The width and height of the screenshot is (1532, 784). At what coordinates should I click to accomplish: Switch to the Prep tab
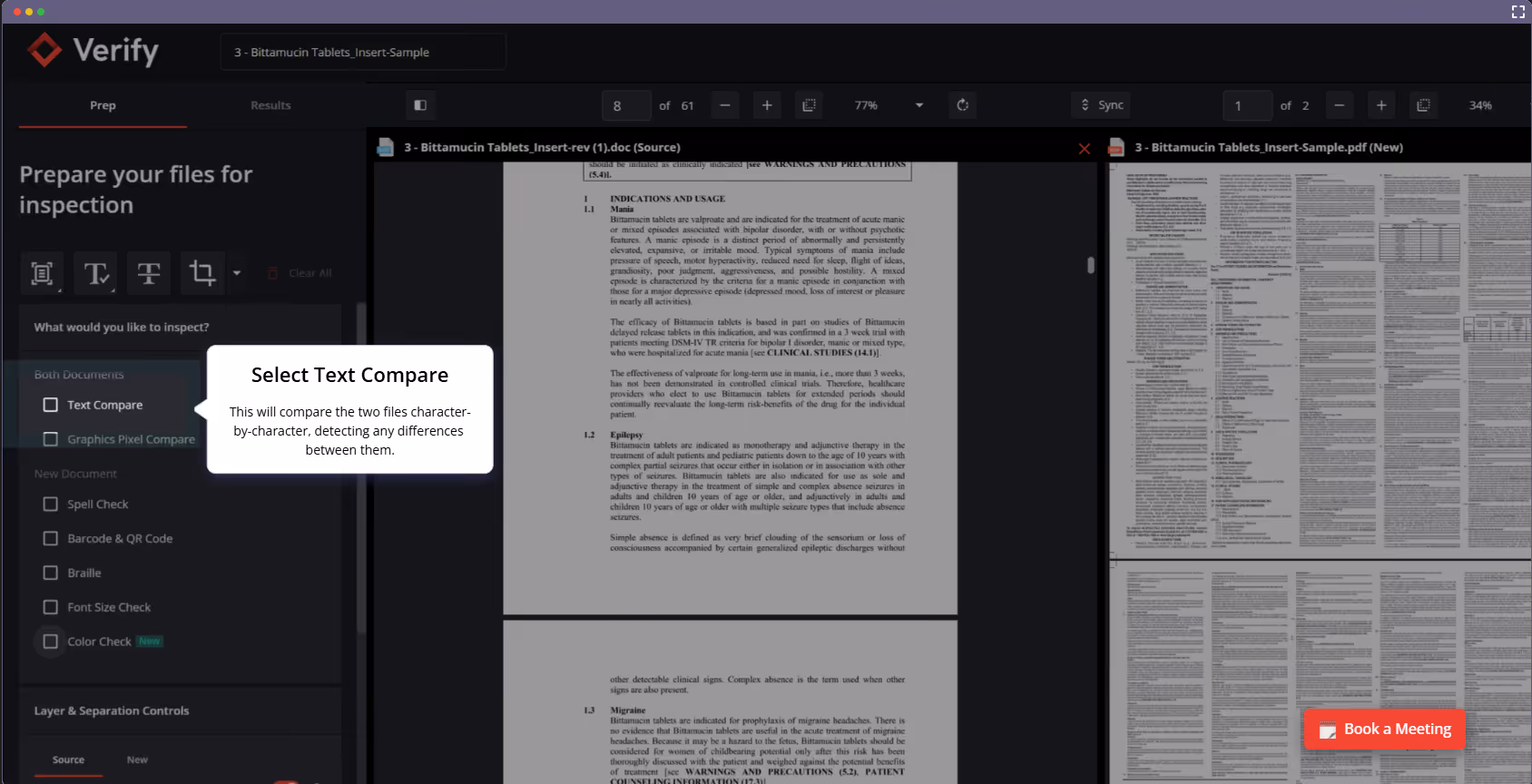click(103, 105)
